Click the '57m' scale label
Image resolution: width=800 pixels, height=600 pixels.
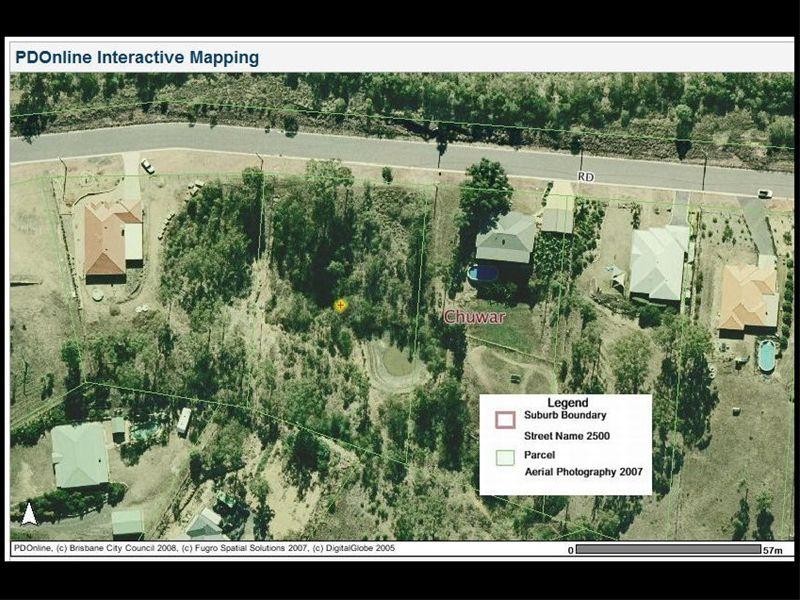click(x=772, y=550)
